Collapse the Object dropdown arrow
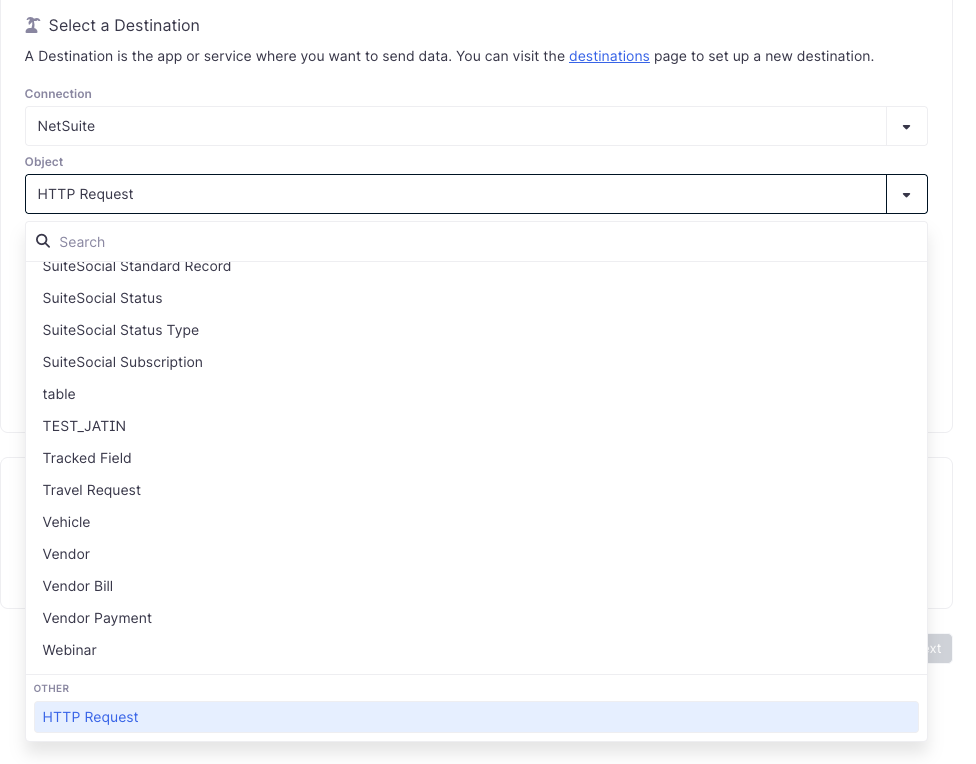This screenshot has width=976, height=764. pos(906,195)
